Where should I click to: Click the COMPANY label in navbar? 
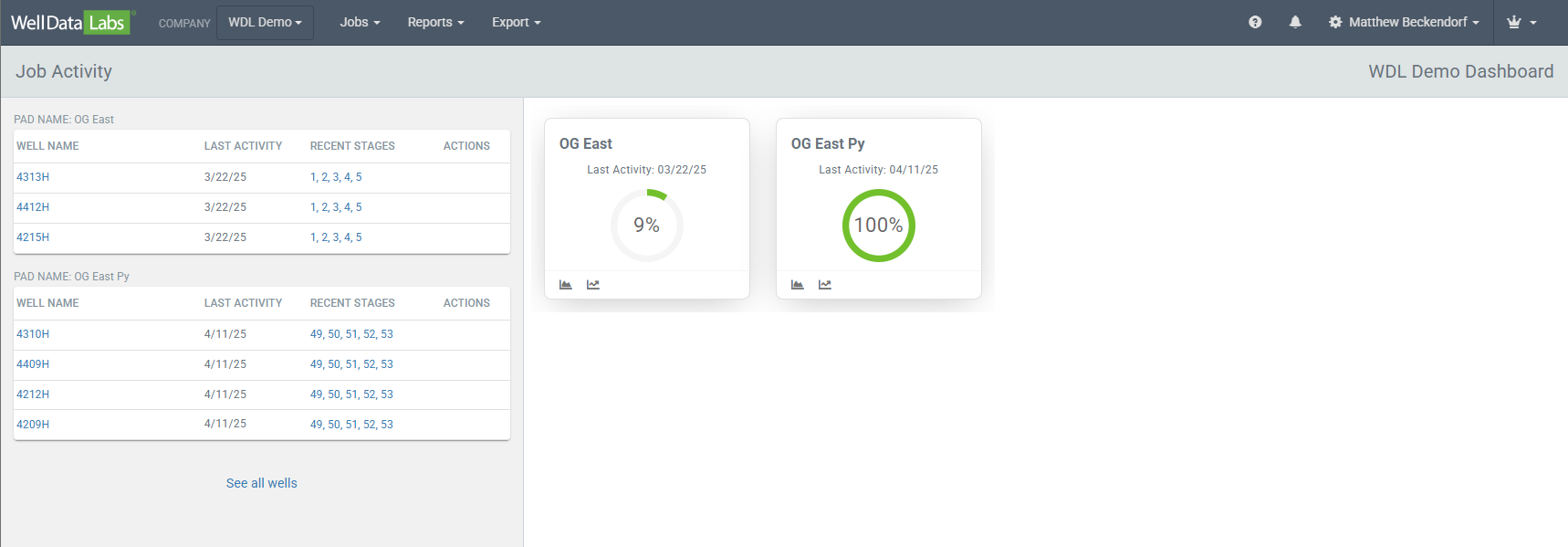click(x=184, y=24)
